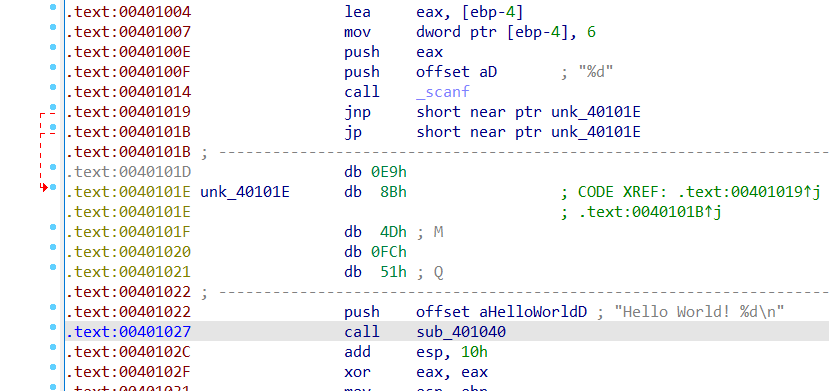Click the address .text:0040102C
This screenshot has width=829, height=391.
coord(128,352)
